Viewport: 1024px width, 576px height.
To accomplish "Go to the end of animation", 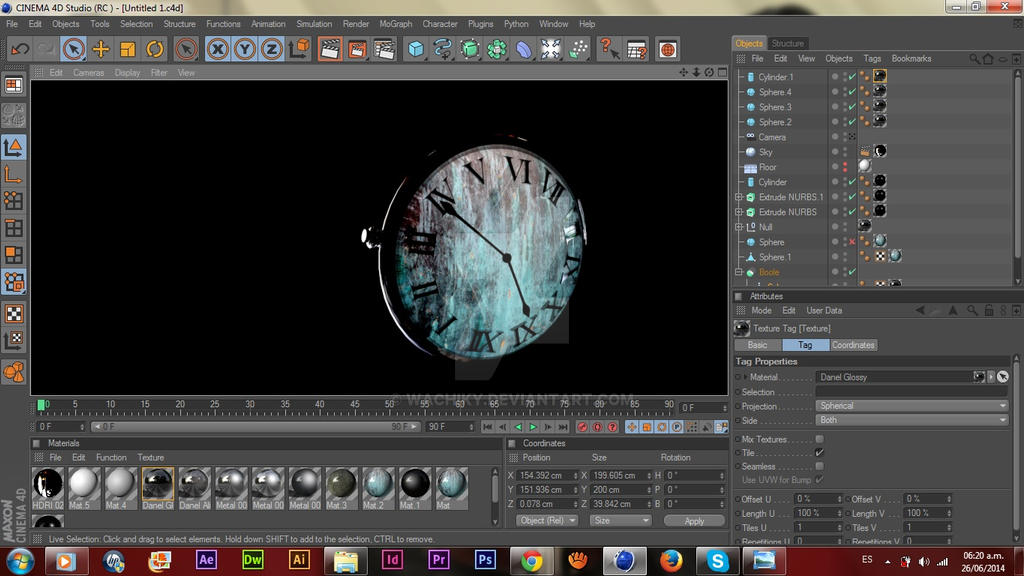I will 563,426.
